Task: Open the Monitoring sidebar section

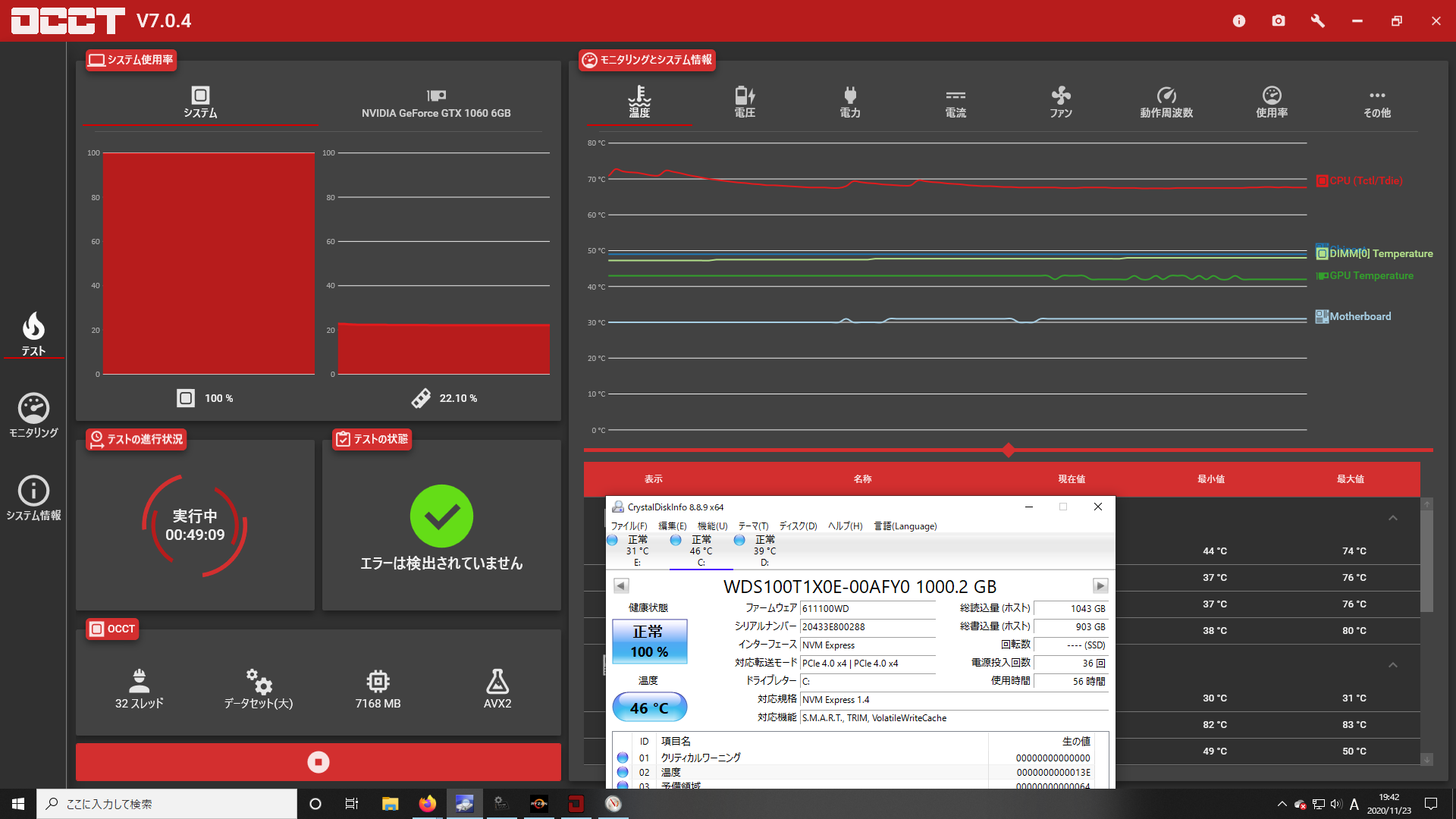Action: pyautogui.click(x=33, y=415)
